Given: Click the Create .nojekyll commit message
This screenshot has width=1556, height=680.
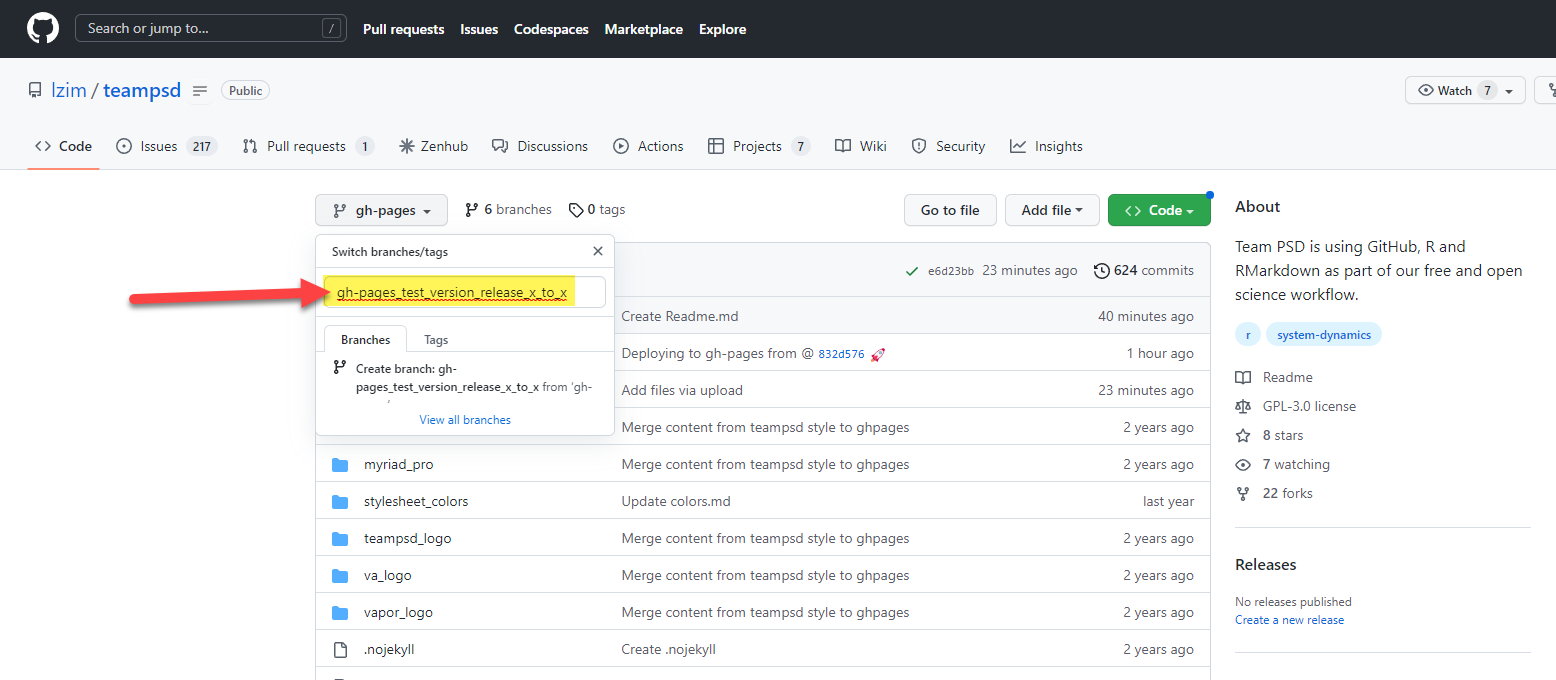Looking at the screenshot, I should 668,649.
